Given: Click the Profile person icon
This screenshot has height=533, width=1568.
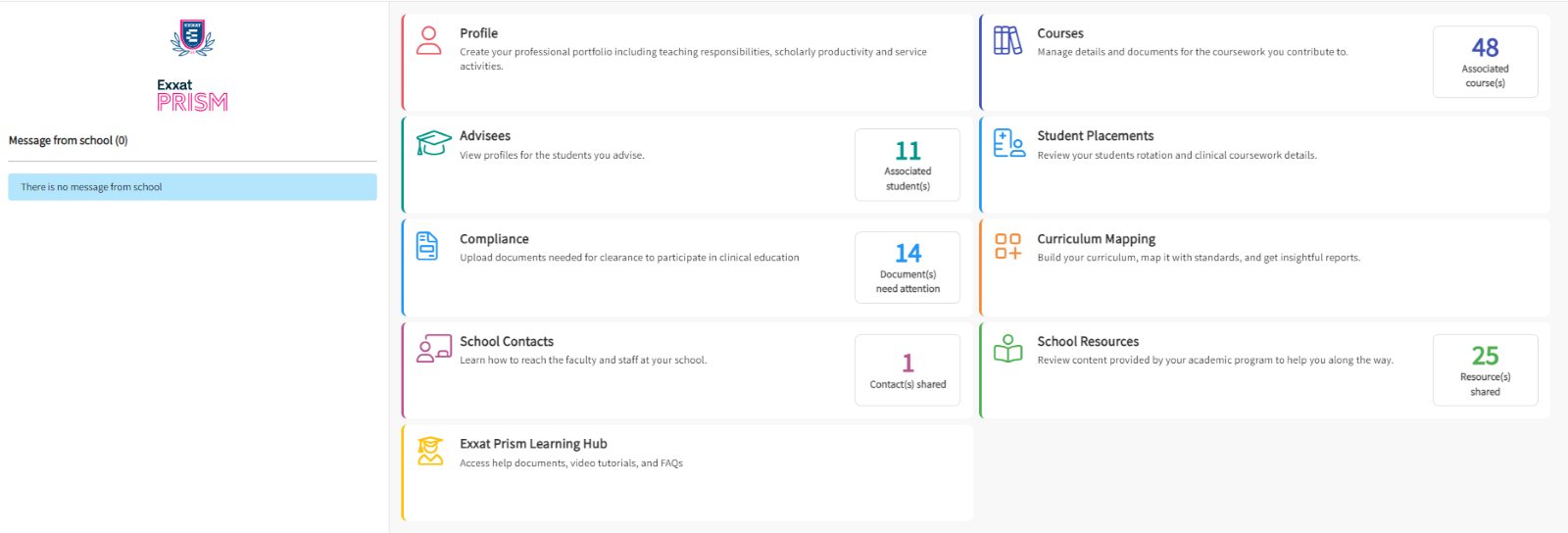Looking at the screenshot, I should pyautogui.click(x=429, y=40).
